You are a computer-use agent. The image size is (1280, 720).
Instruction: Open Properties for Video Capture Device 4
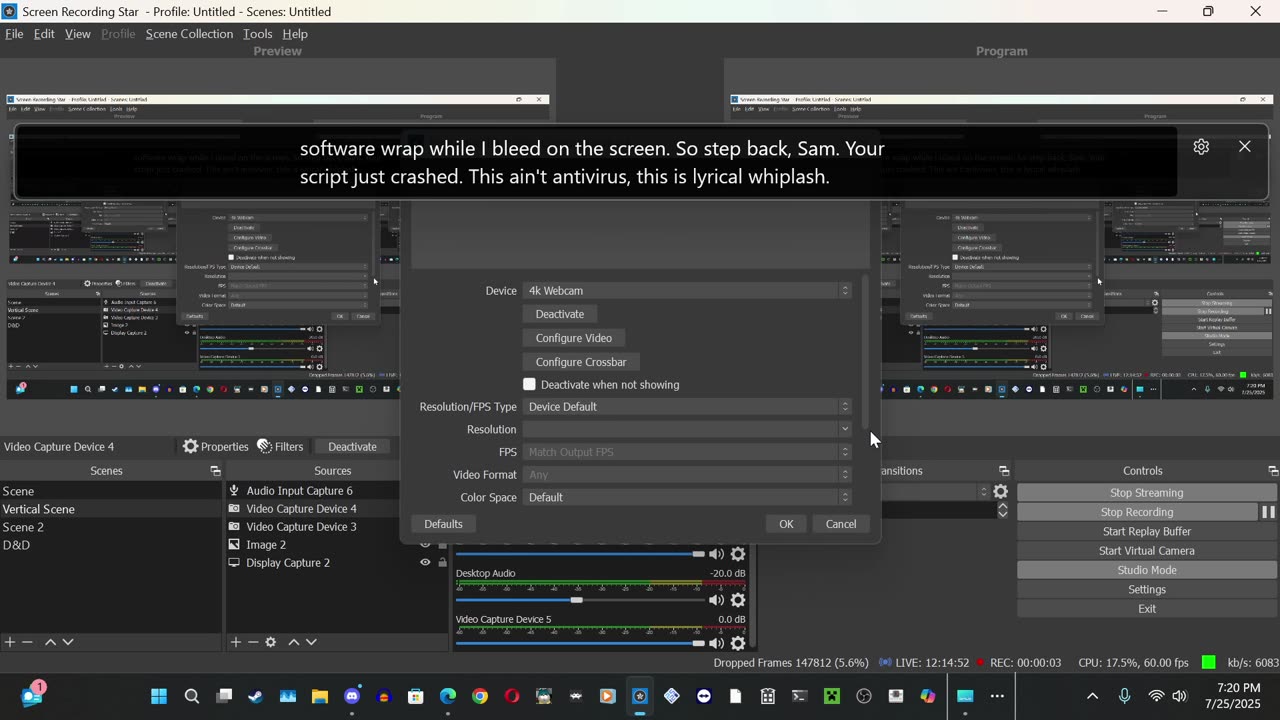coord(215,446)
